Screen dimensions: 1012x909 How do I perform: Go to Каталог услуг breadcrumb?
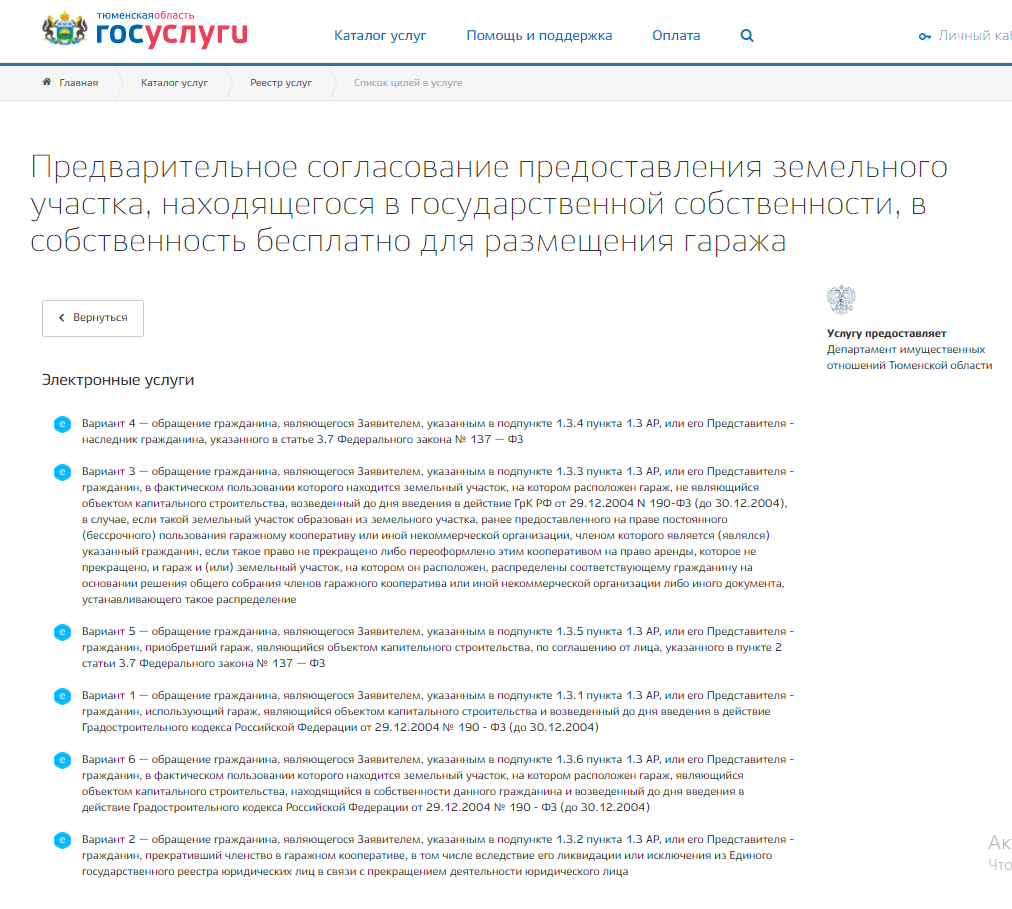coord(174,83)
